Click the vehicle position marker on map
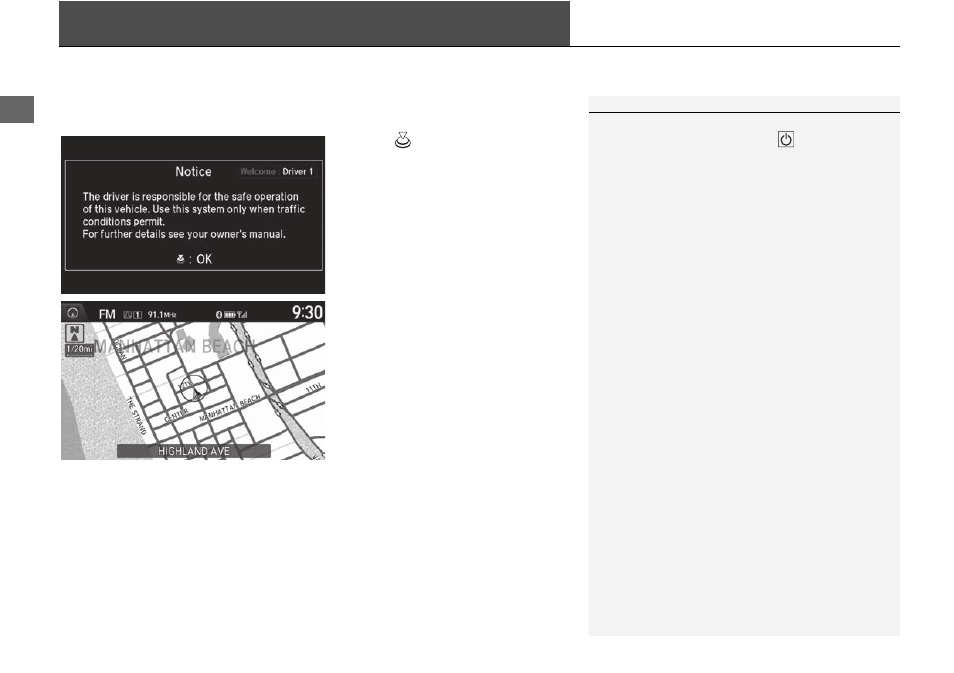 coord(194,388)
